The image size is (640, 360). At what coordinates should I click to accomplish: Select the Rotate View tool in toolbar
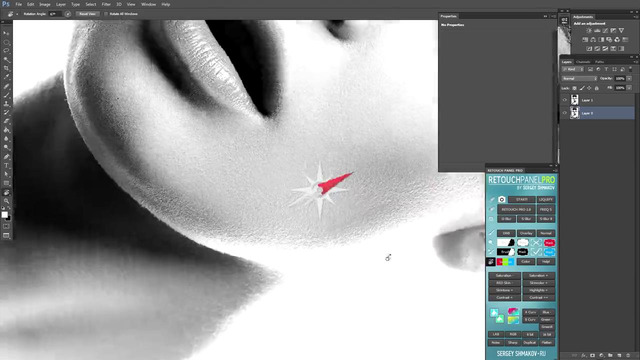(x=6, y=192)
